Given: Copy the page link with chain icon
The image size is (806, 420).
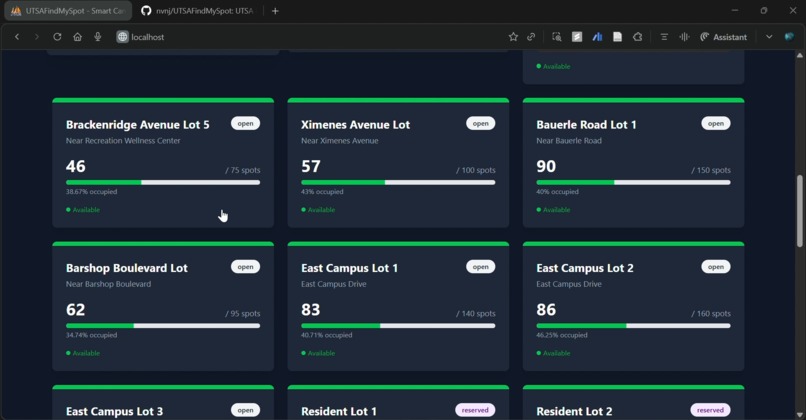Looking at the screenshot, I should click(x=531, y=37).
